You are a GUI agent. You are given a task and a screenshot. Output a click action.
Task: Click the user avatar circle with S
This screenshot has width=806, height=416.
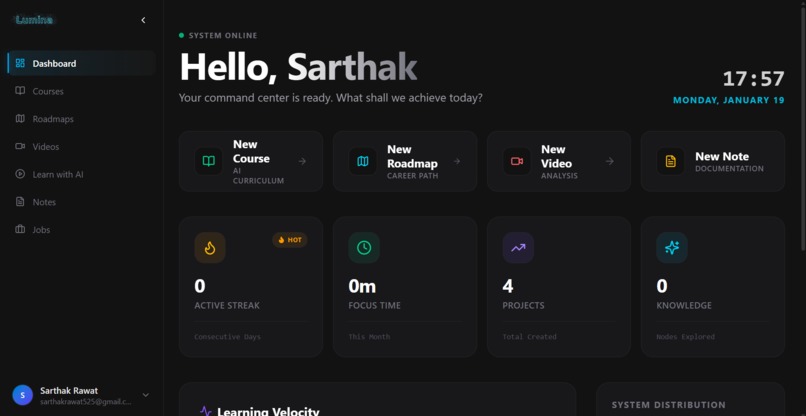click(23, 395)
